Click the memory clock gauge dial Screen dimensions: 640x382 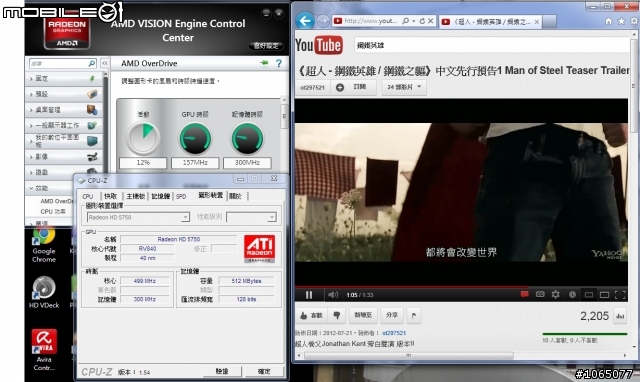(247, 139)
